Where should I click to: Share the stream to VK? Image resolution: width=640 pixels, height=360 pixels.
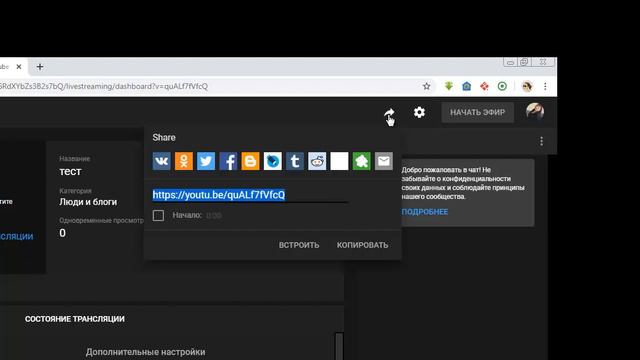tap(162, 161)
